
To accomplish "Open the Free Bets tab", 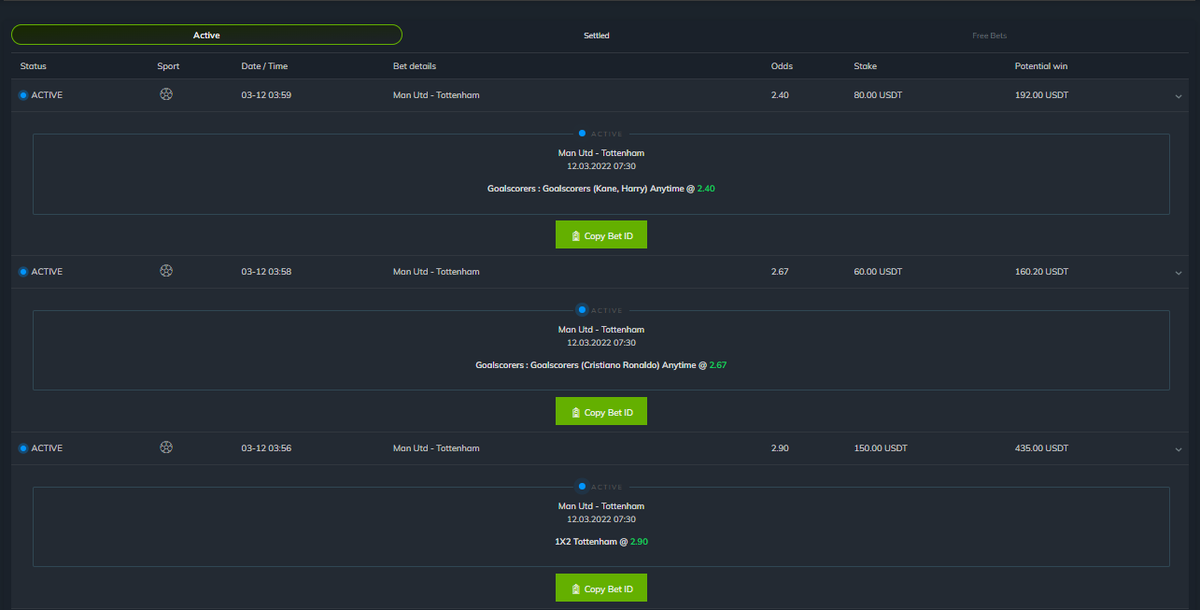I will pos(989,35).
